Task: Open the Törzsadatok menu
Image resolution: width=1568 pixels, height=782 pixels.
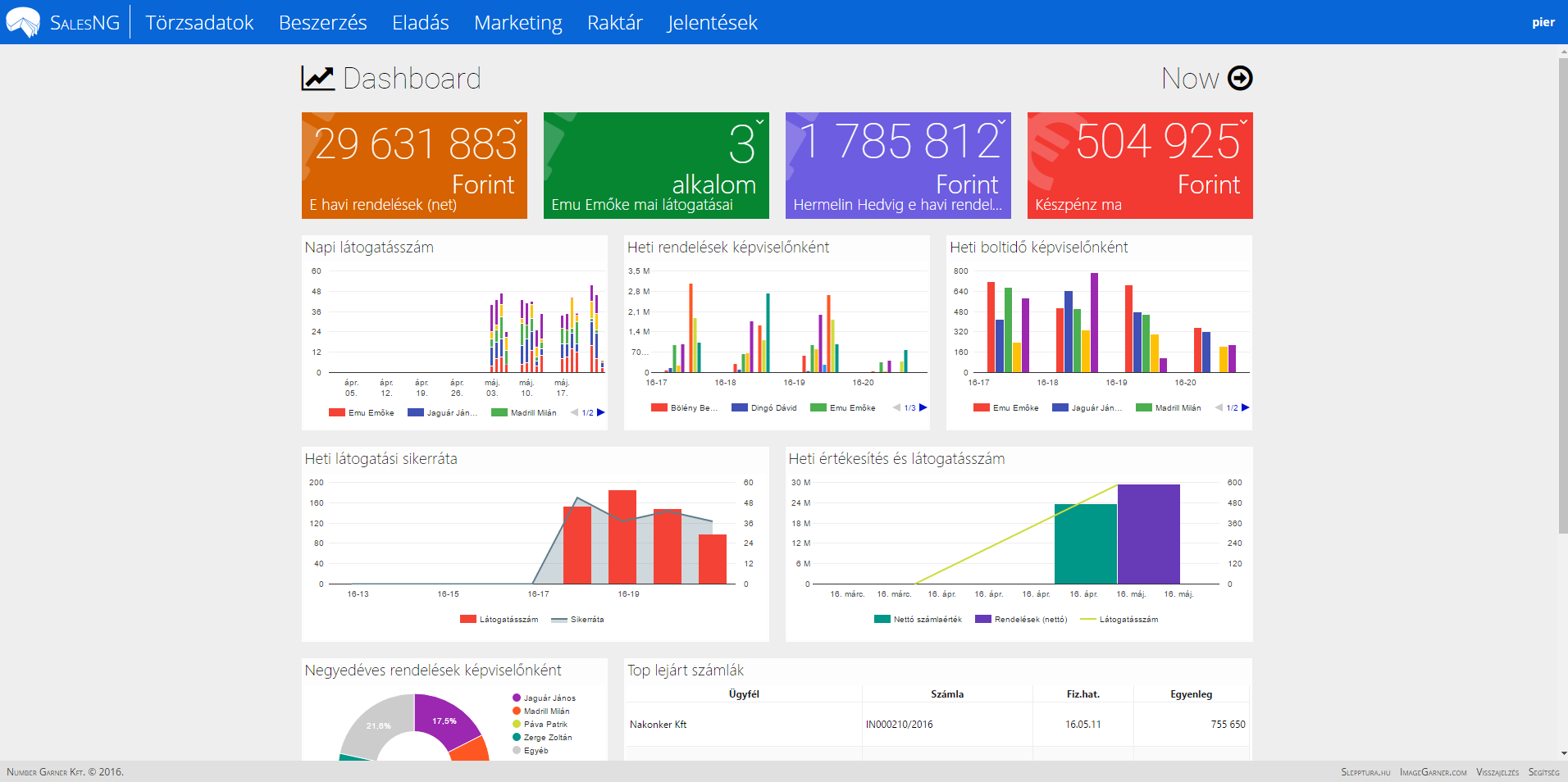Action: [199, 23]
